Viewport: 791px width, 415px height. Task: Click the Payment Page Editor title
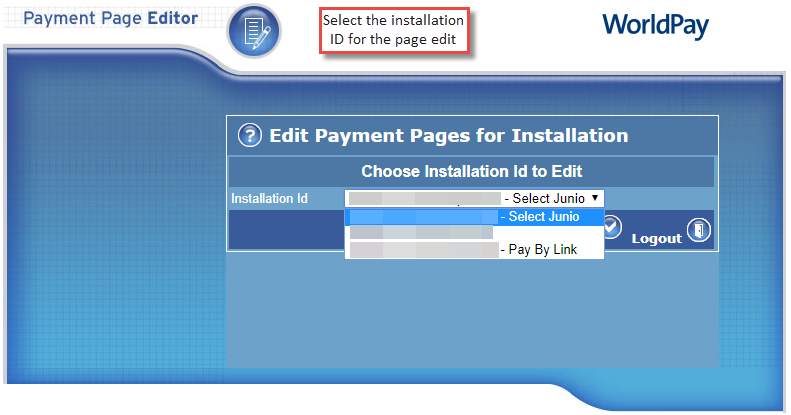tap(110, 18)
